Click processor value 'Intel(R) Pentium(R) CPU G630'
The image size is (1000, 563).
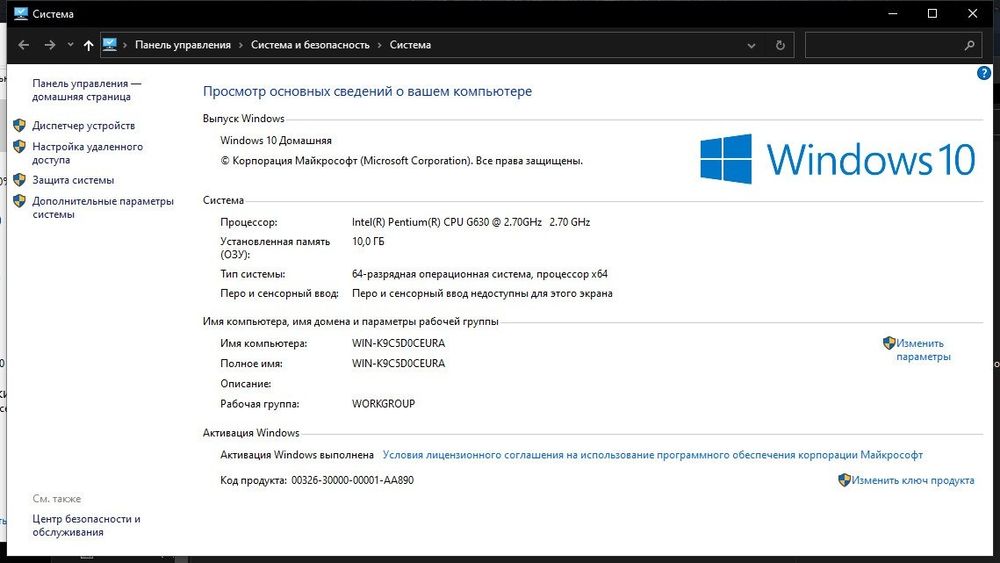click(x=471, y=222)
